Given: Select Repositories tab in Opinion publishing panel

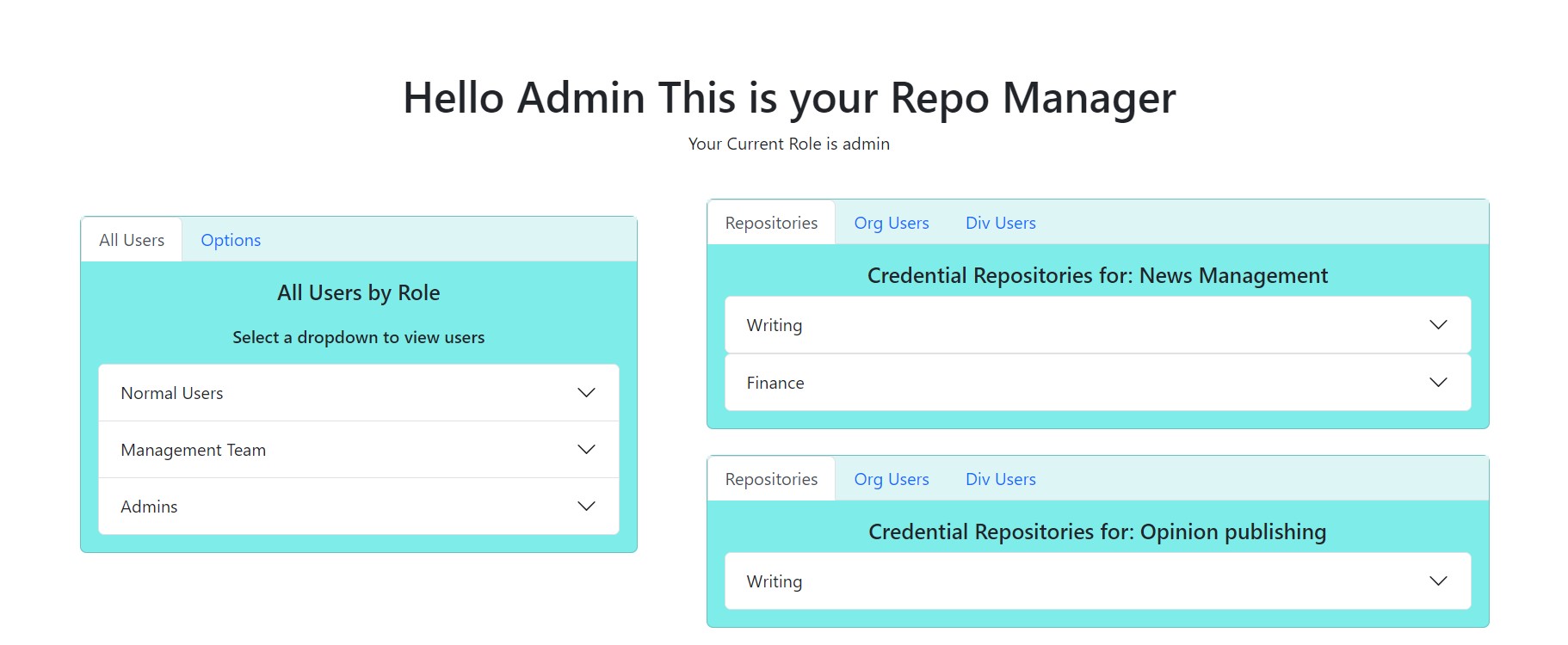Looking at the screenshot, I should click(x=771, y=479).
